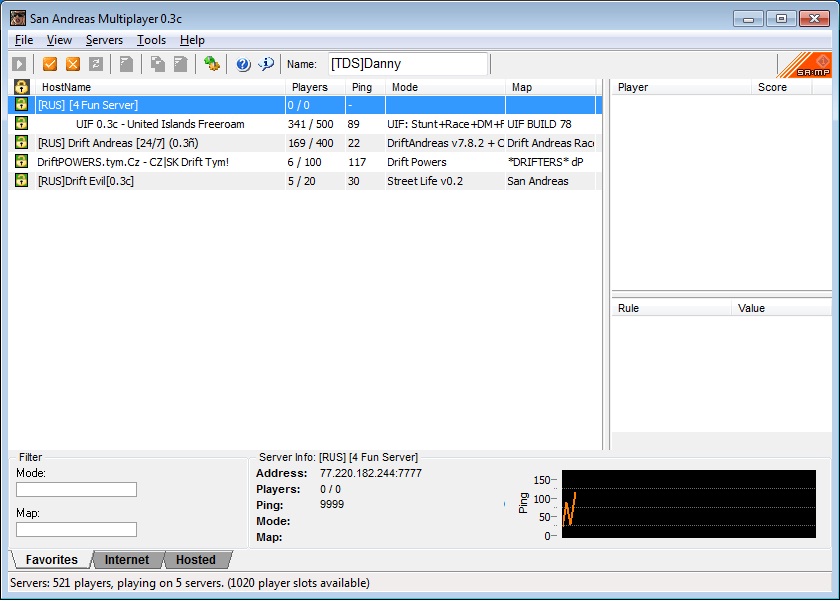Click the ping graph display
The height and width of the screenshot is (601, 840).
point(688,504)
